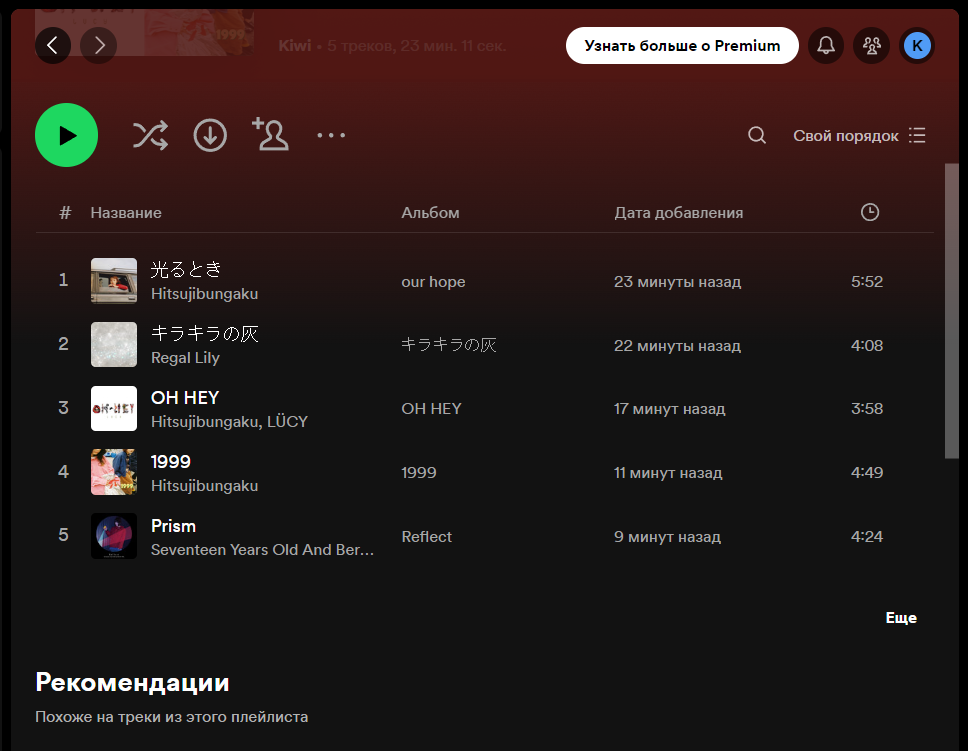Open artist Seventeen Years Old And Ber...

click(262, 550)
